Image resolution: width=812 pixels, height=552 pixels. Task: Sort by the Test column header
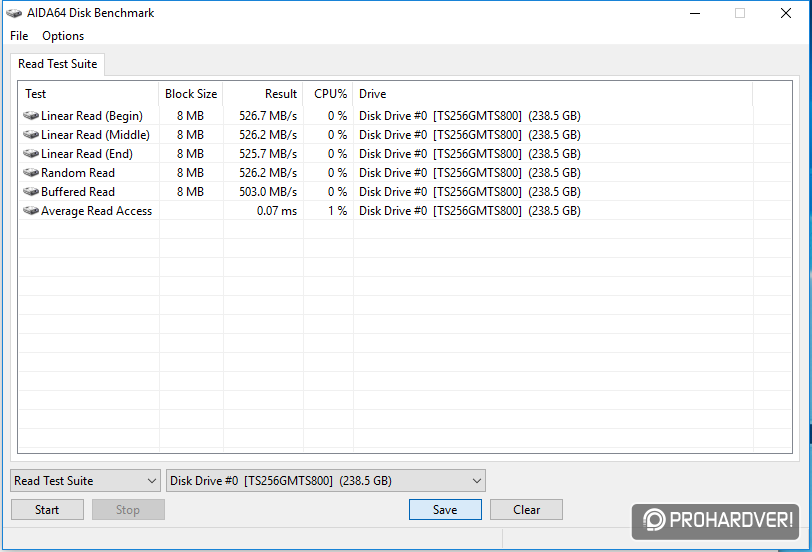pyautogui.click(x=89, y=94)
